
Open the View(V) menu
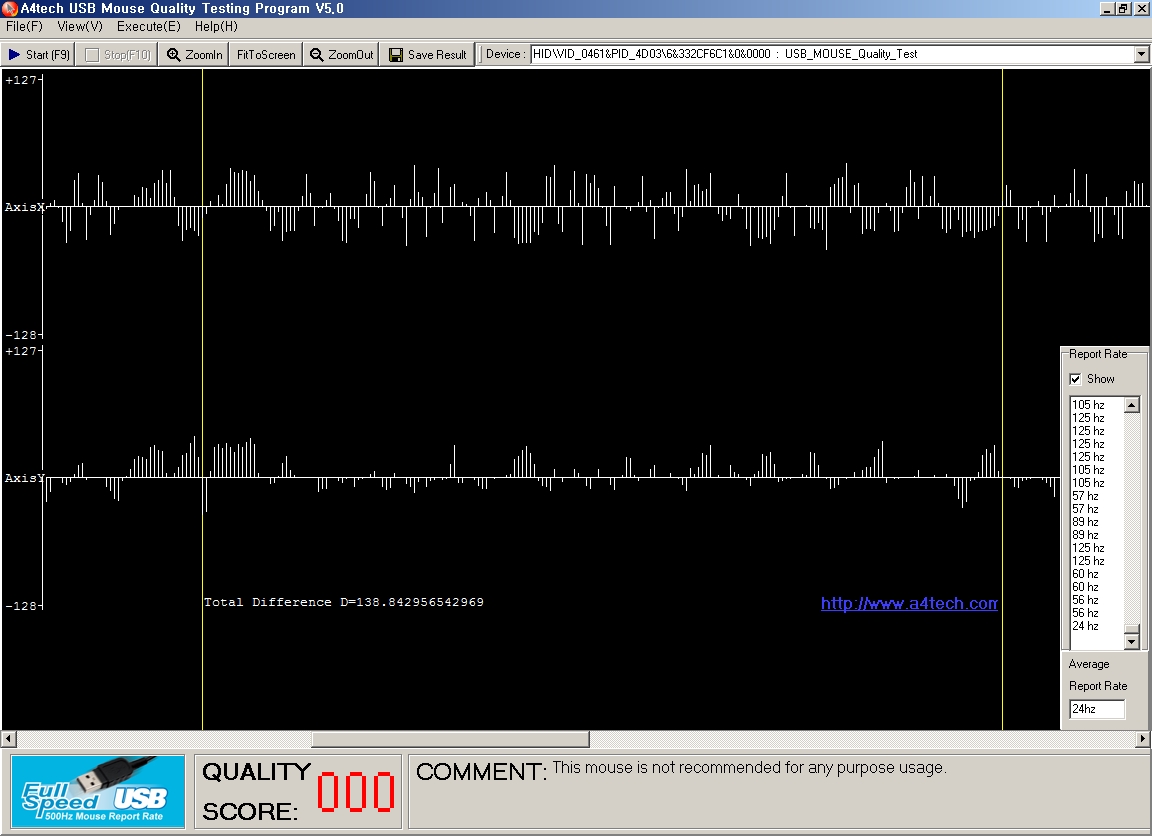point(80,26)
